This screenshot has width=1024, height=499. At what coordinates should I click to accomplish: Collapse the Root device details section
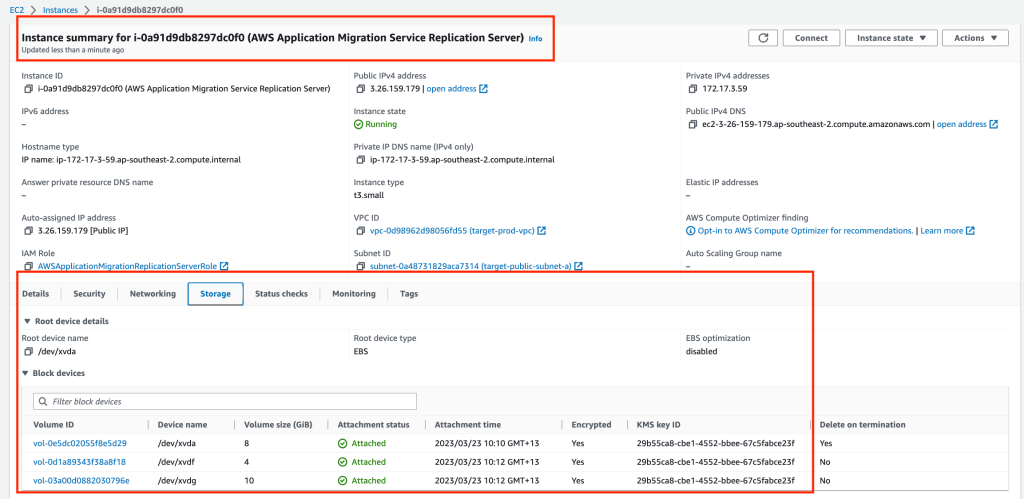28,321
